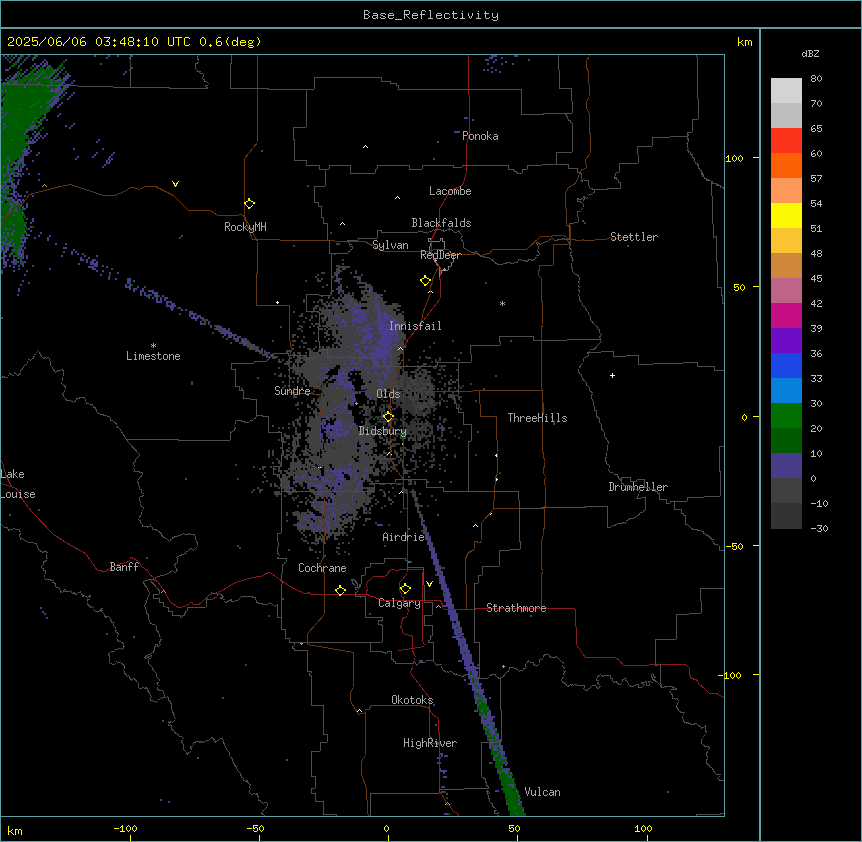The image size is (862, 842).
Task: Pick the orange 60-57 dBZ legend swatch
Action: coord(786,165)
